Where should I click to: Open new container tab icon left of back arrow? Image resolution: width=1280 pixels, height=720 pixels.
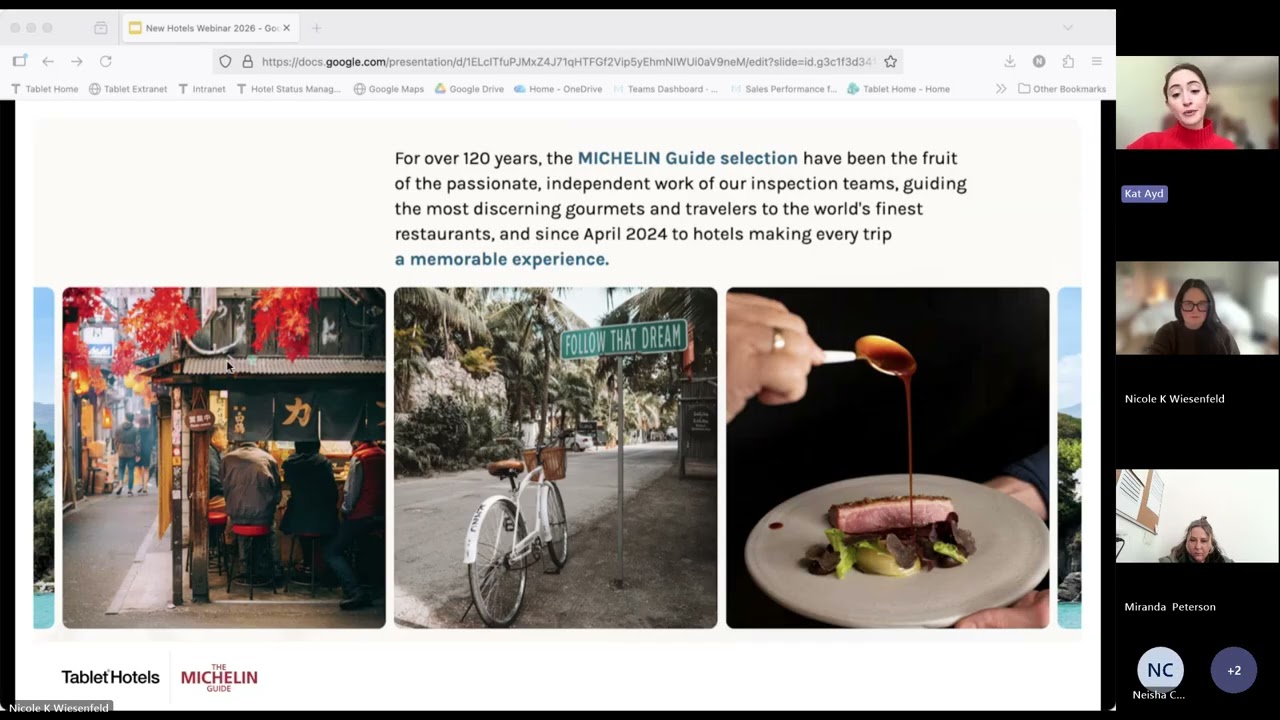(19, 61)
